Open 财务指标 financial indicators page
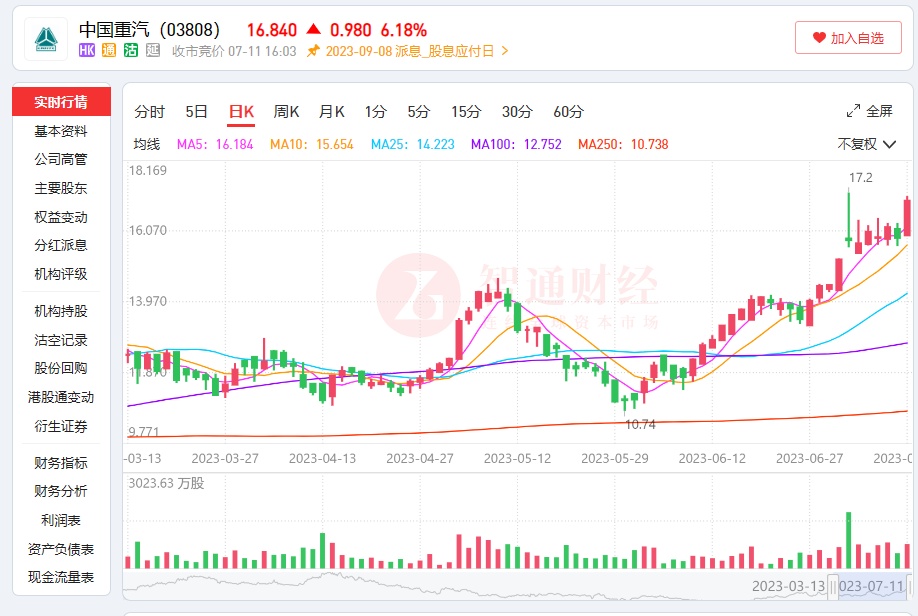Viewport: 918px width, 616px height. tap(61, 463)
